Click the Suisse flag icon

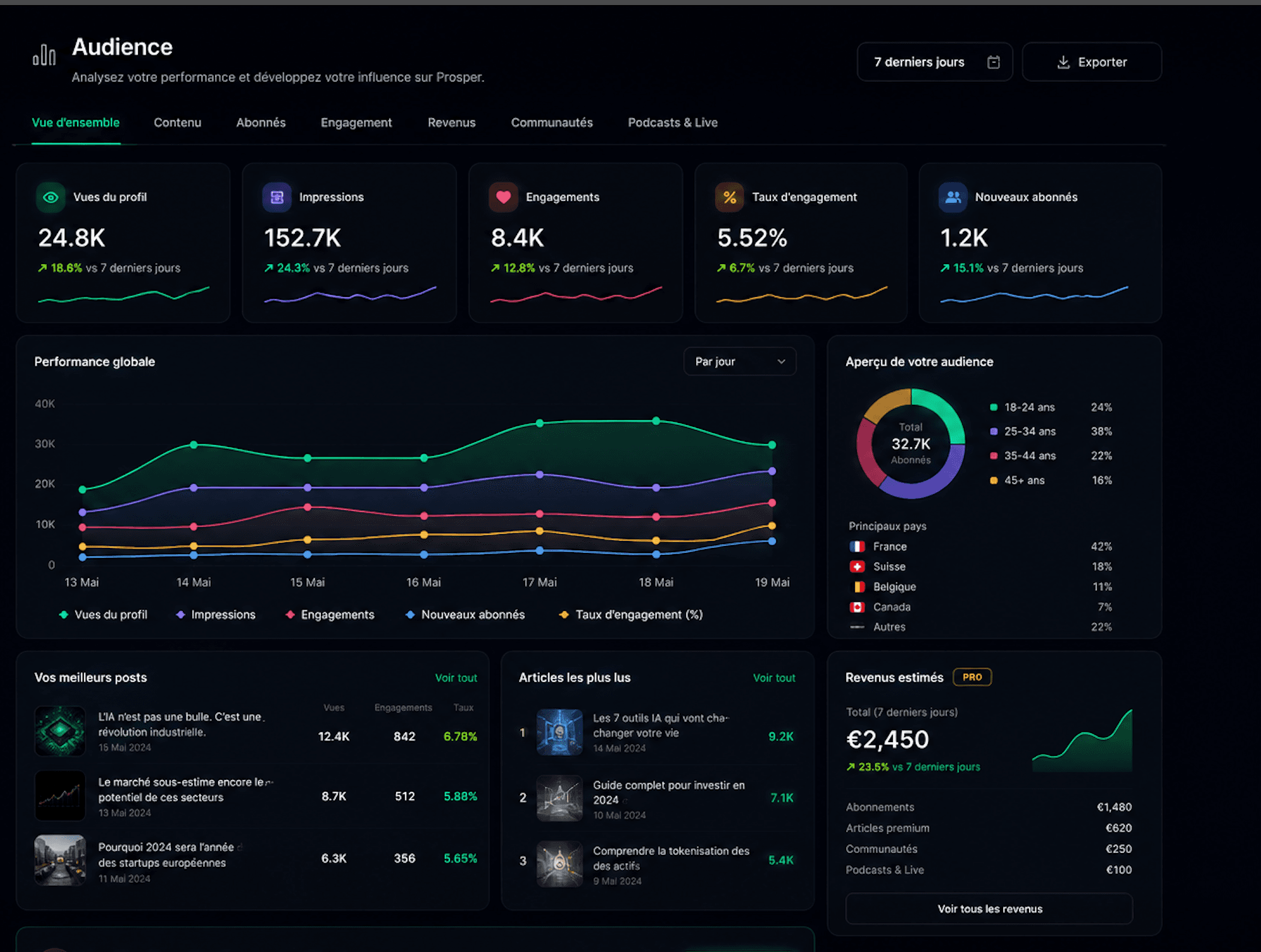click(857, 567)
